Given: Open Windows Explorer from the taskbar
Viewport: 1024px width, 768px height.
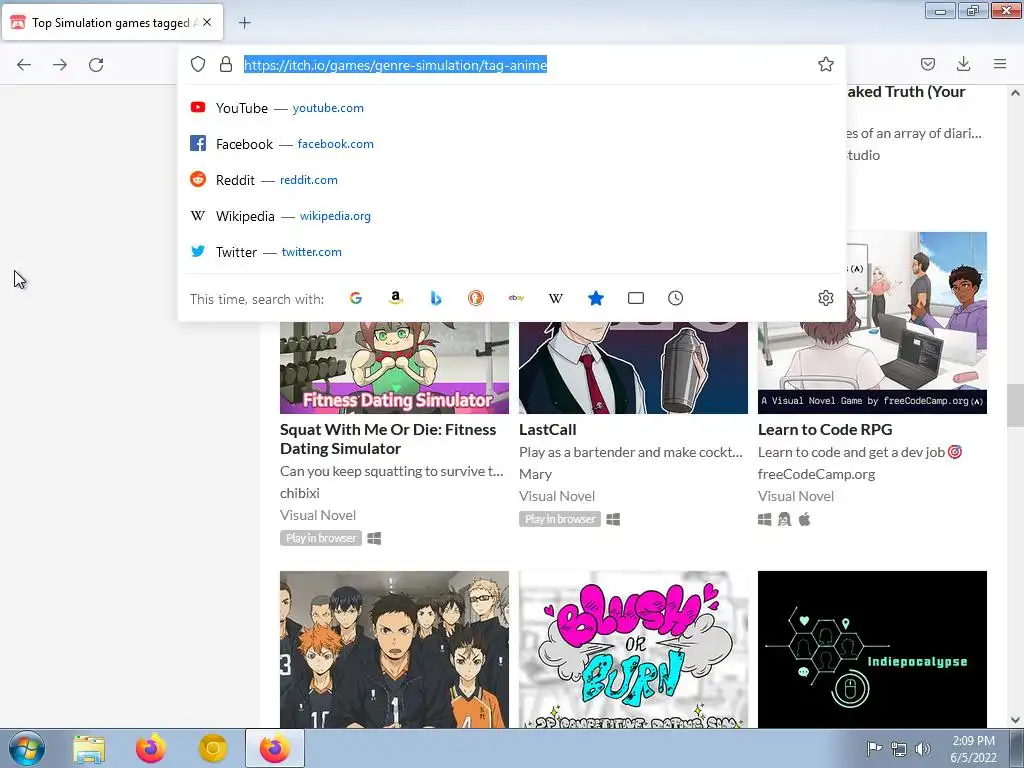Looking at the screenshot, I should [89, 749].
